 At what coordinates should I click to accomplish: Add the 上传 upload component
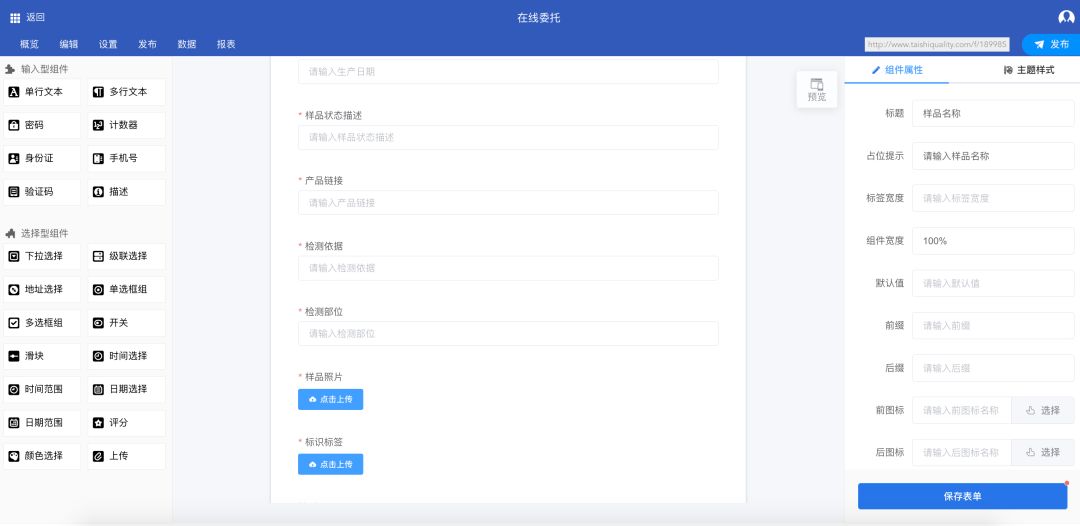pyautogui.click(x=127, y=456)
